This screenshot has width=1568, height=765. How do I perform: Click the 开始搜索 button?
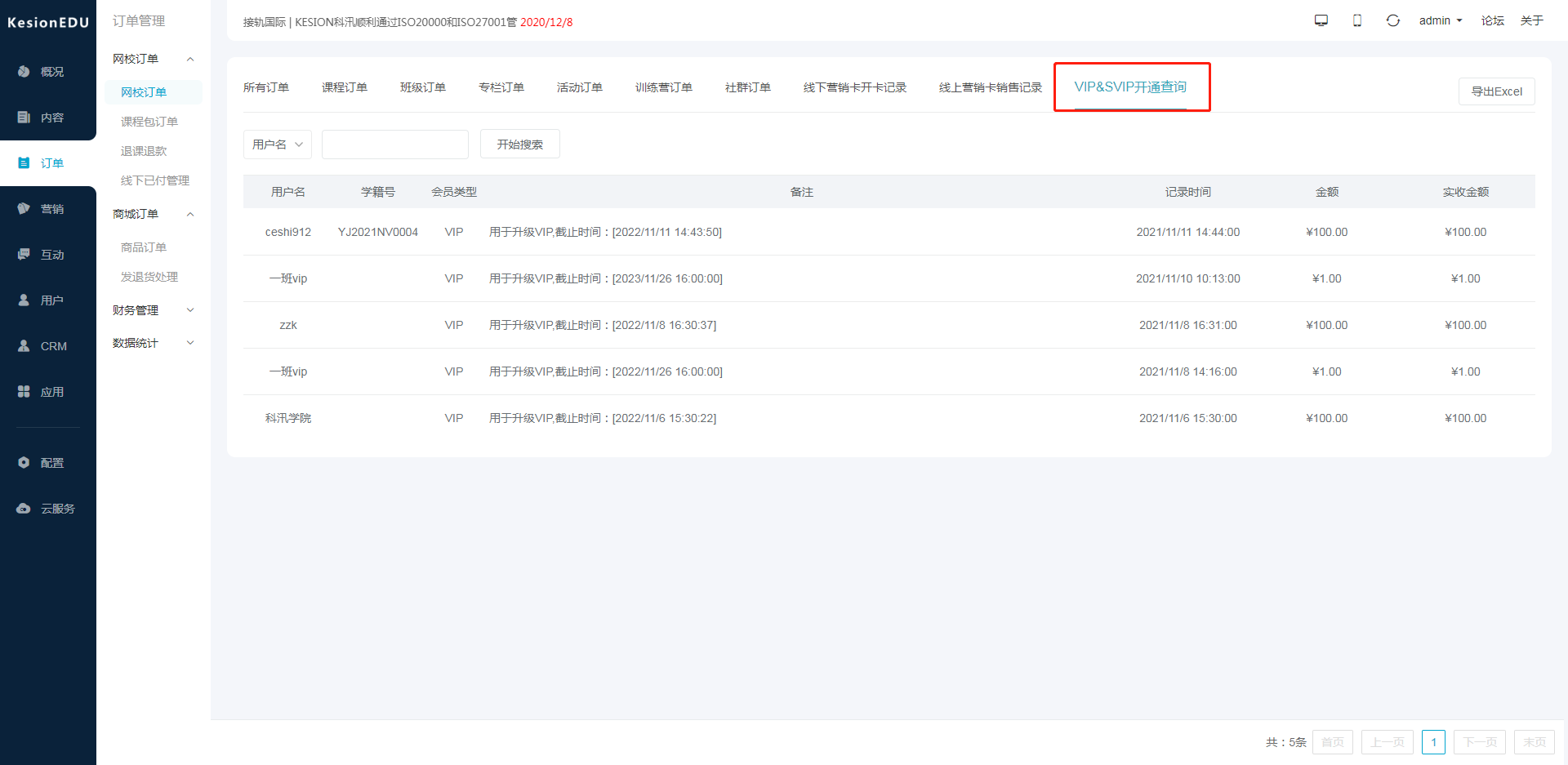(520, 145)
